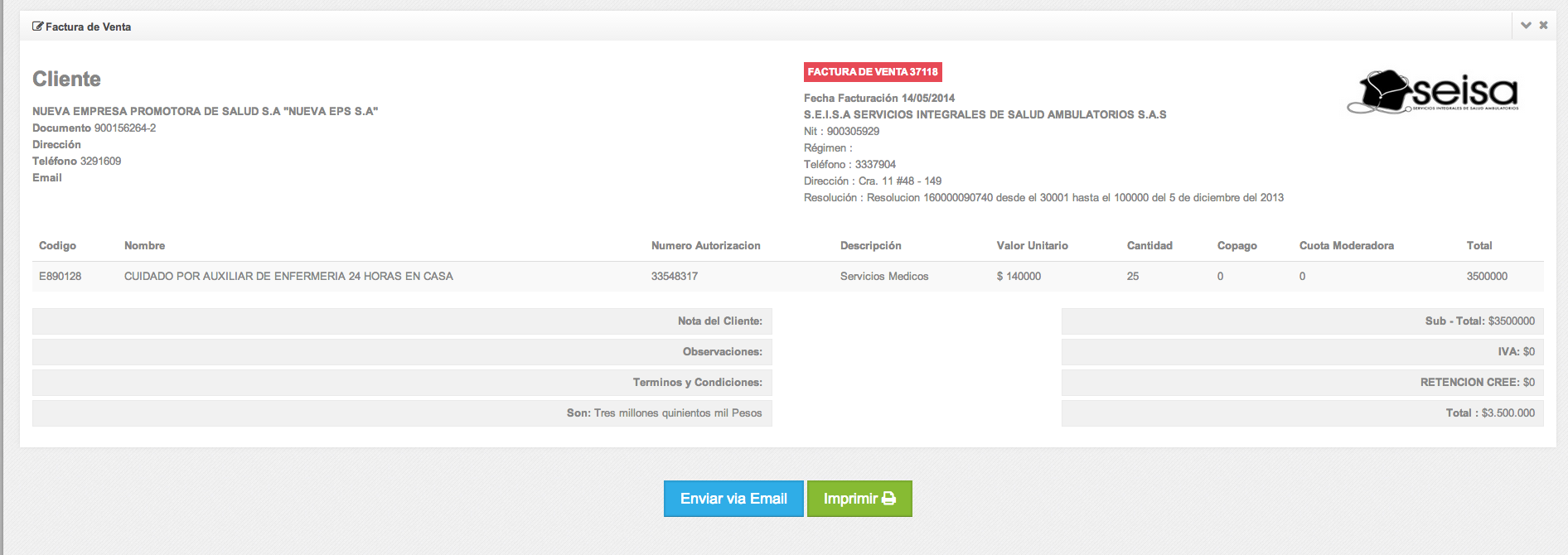This screenshot has width=1568, height=555.
Task: Send the invoice via Enviar via Email
Action: tap(733, 499)
